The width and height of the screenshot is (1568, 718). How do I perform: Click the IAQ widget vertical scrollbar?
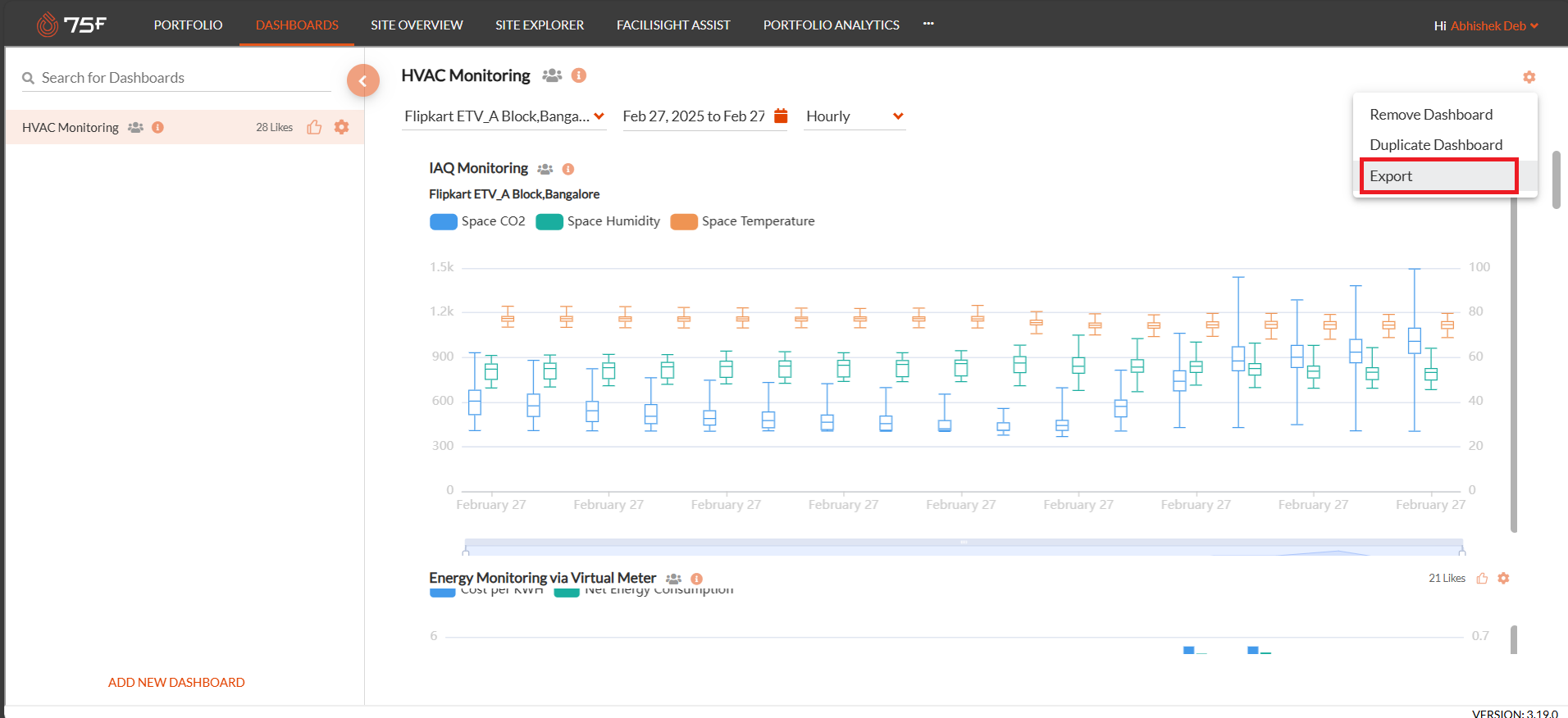point(1513,364)
